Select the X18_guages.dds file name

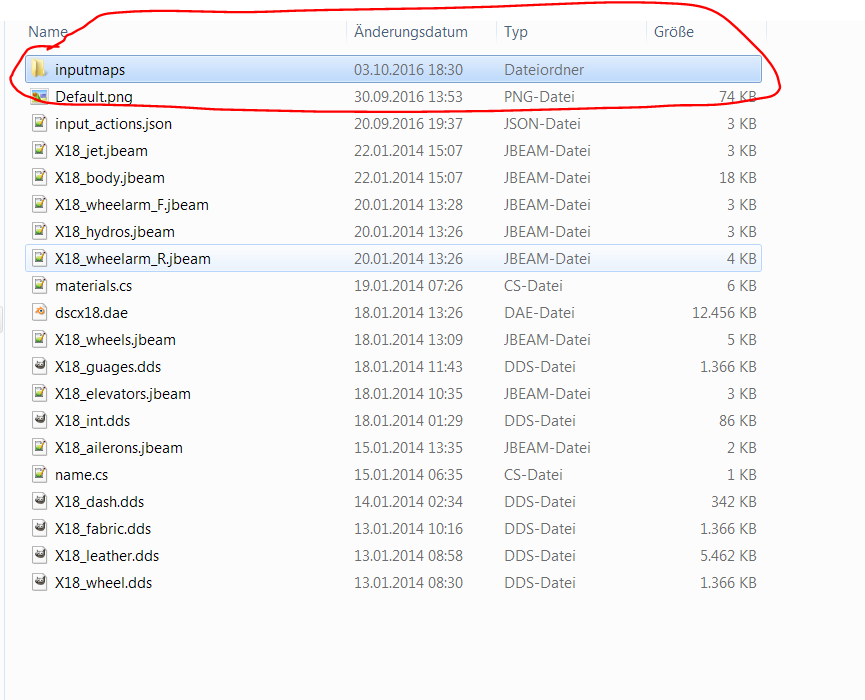(x=108, y=367)
